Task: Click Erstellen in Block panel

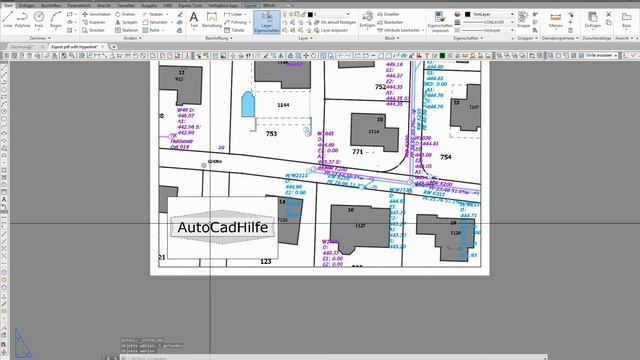Action: point(388,14)
